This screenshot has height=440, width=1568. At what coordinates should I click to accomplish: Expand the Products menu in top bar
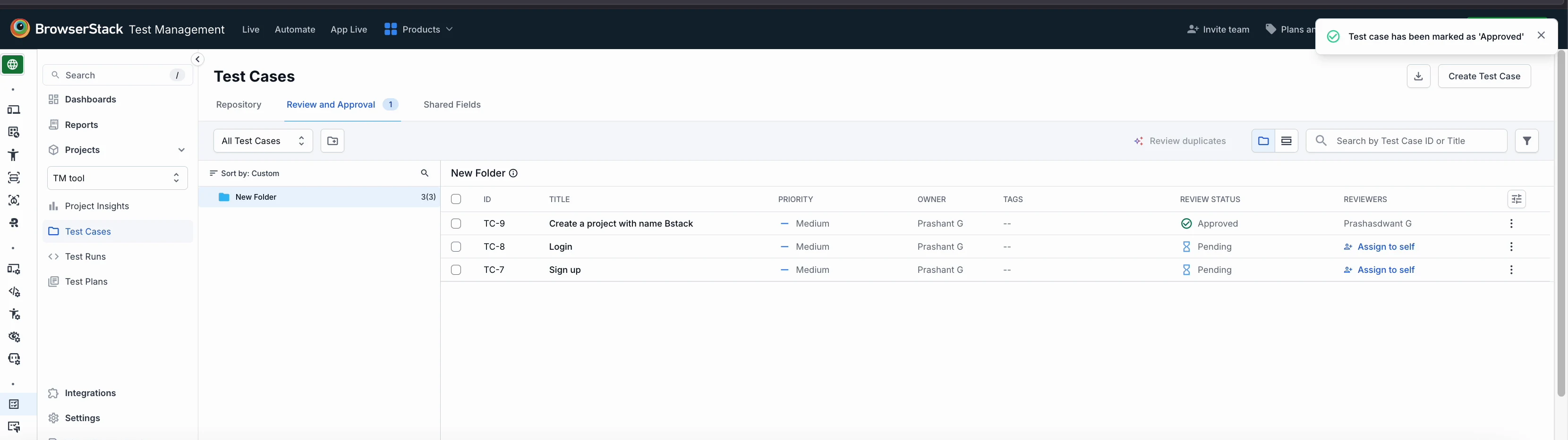(418, 29)
